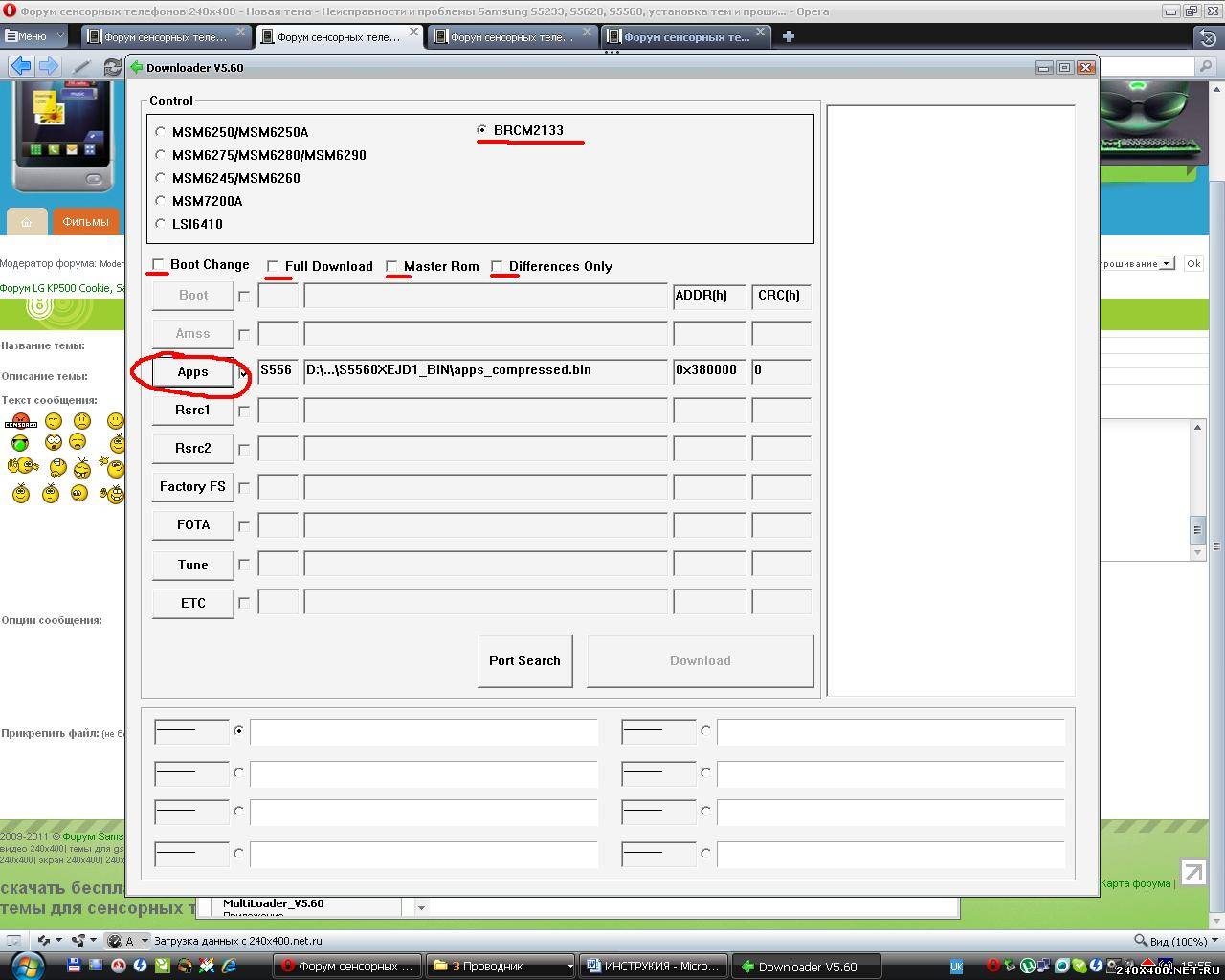
Task: Pick the MSM7200A chipset option
Action: pyautogui.click(x=161, y=201)
